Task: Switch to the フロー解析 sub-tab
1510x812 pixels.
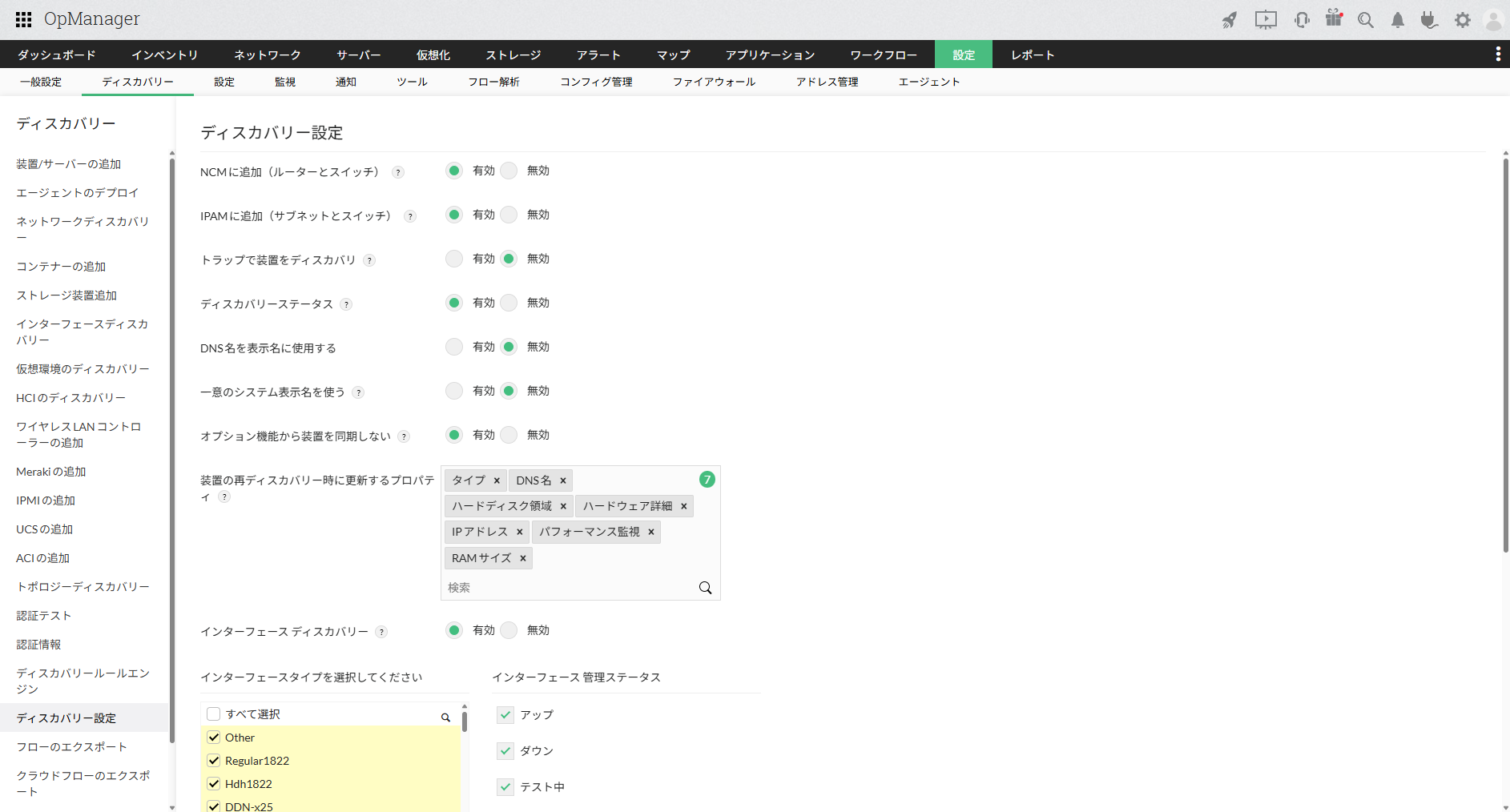Action: 493,82
